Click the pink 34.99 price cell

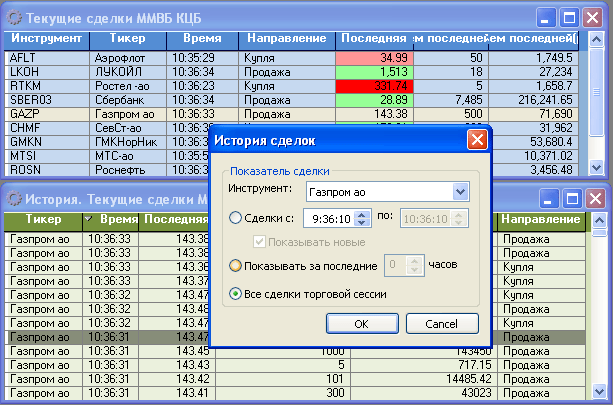(x=375, y=58)
